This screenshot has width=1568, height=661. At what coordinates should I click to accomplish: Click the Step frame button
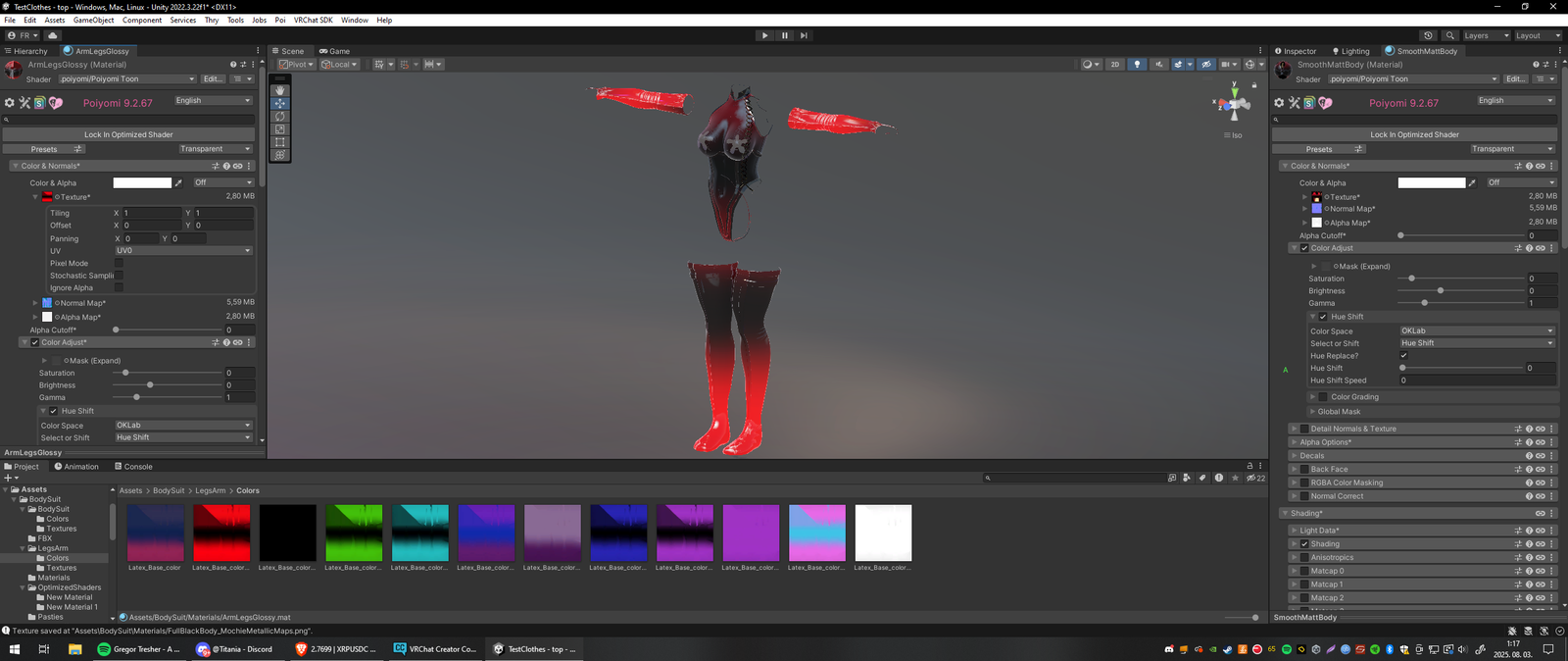pos(804,35)
